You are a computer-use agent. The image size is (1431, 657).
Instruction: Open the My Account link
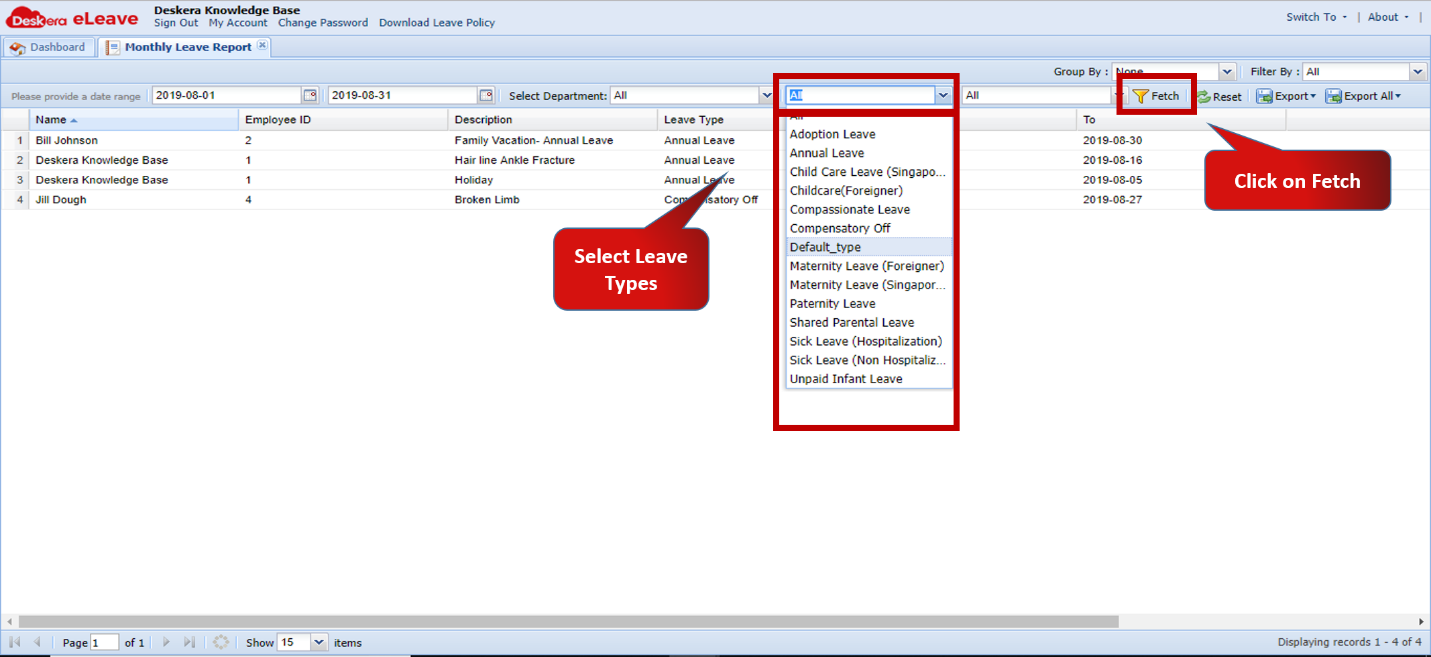(x=238, y=23)
